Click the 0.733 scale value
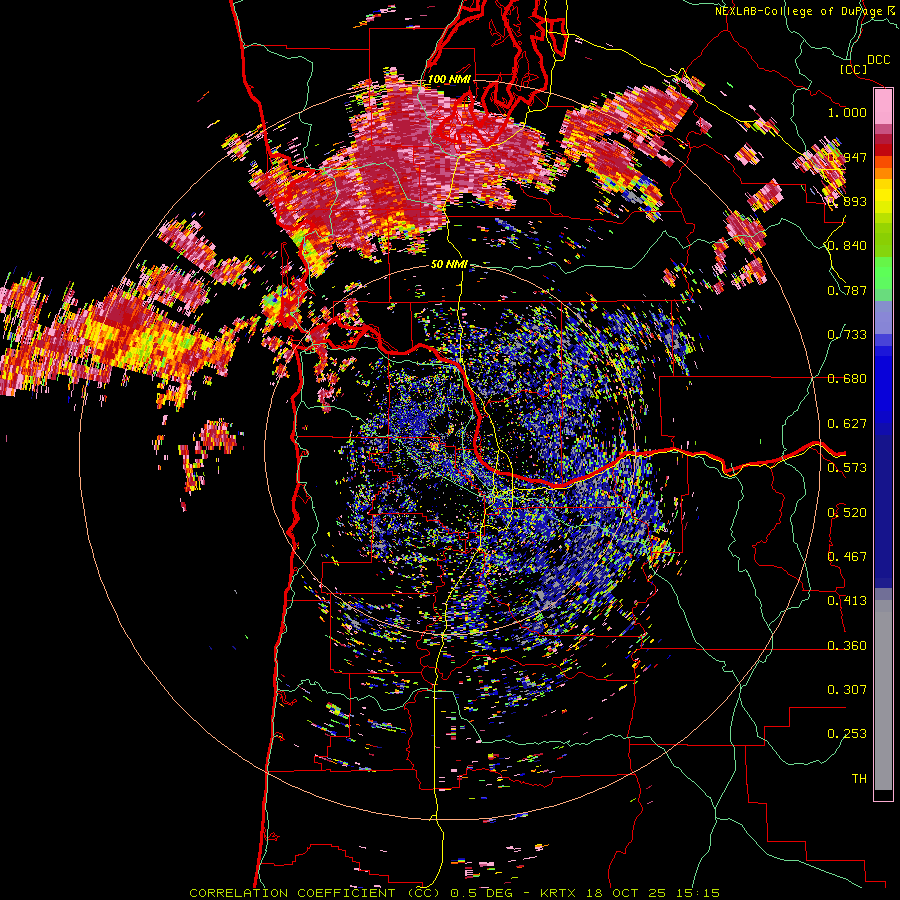900x900 pixels. click(x=847, y=335)
